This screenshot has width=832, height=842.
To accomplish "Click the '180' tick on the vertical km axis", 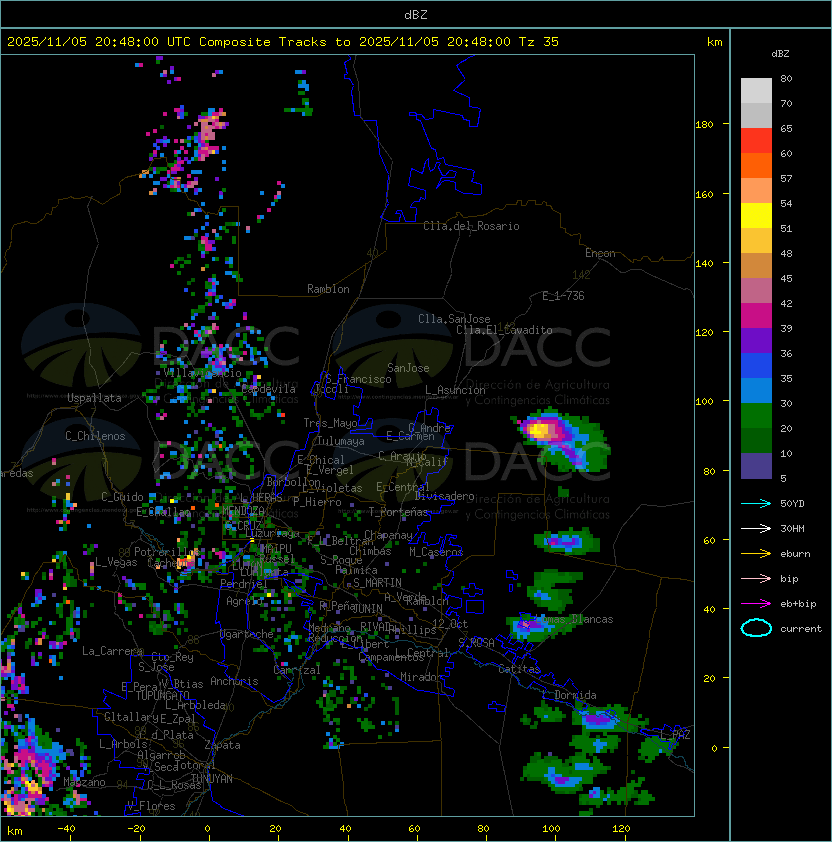I will pos(704,125).
